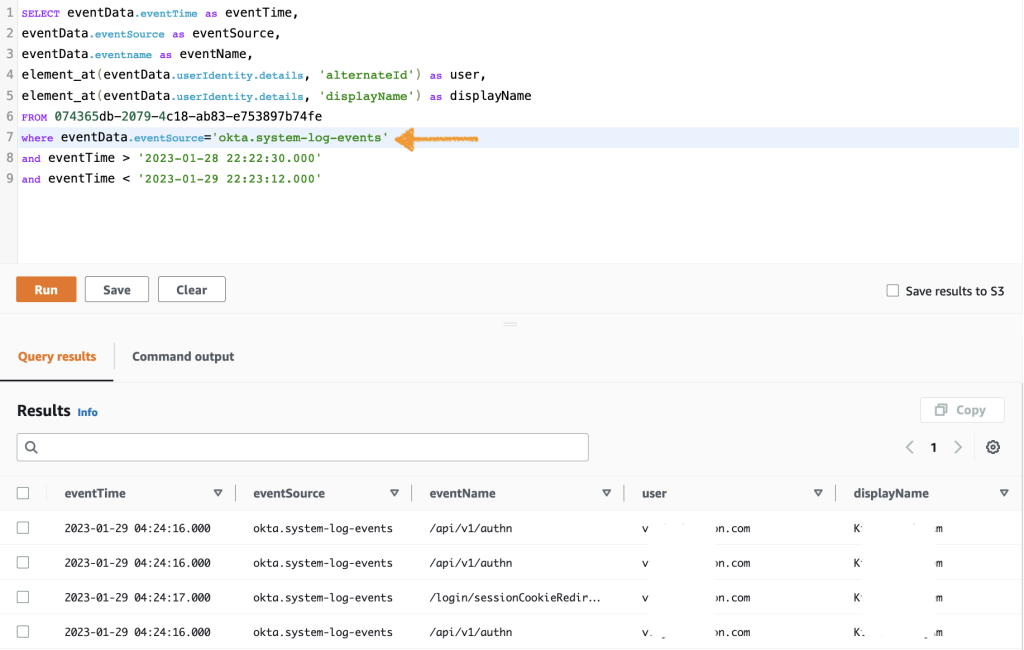Open the results table settings gear
Image resolution: width=1024 pixels, height=650 pixels.
pos(992,447)
